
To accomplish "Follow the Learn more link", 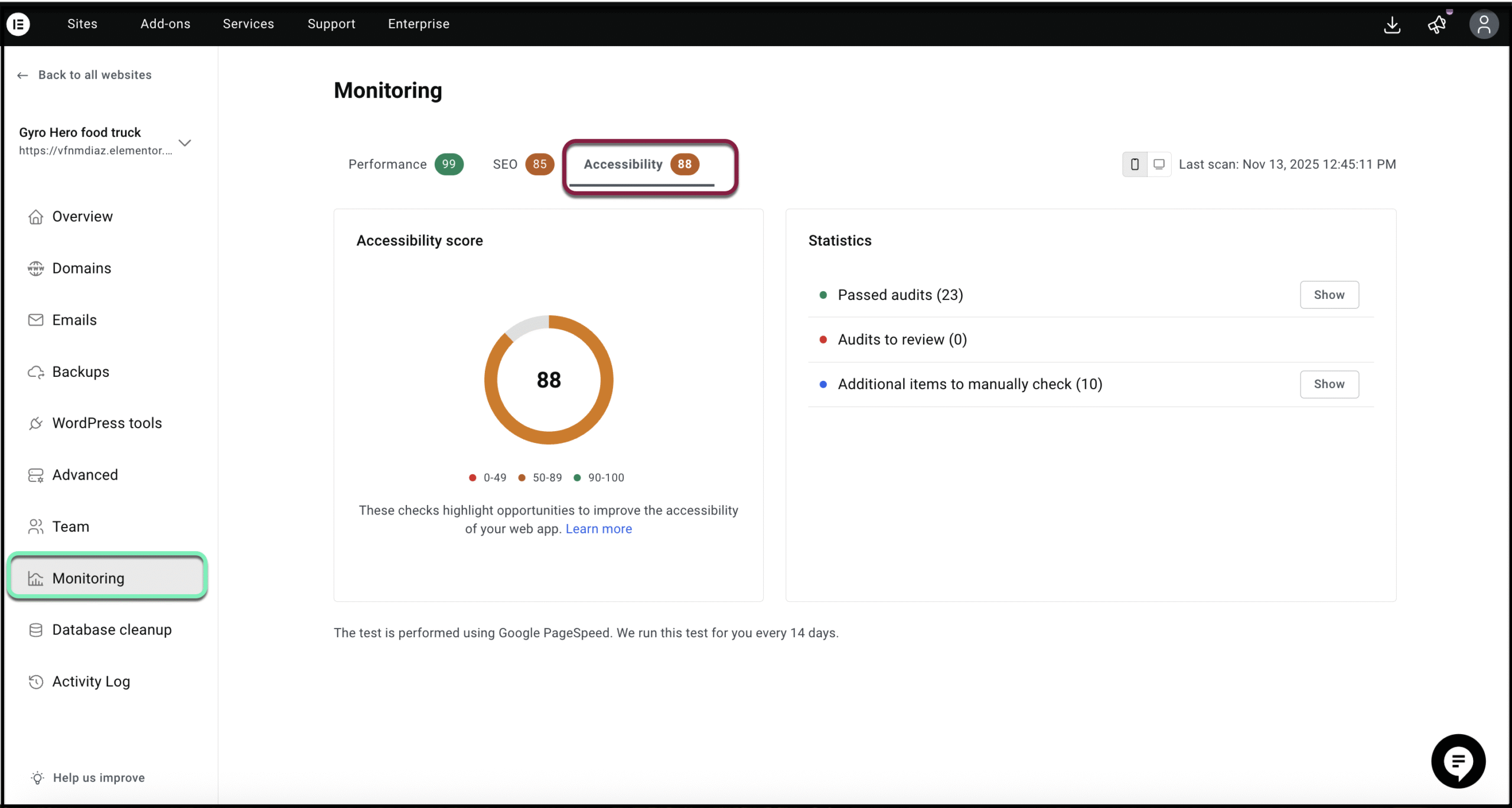I will [x=598, y=529].
